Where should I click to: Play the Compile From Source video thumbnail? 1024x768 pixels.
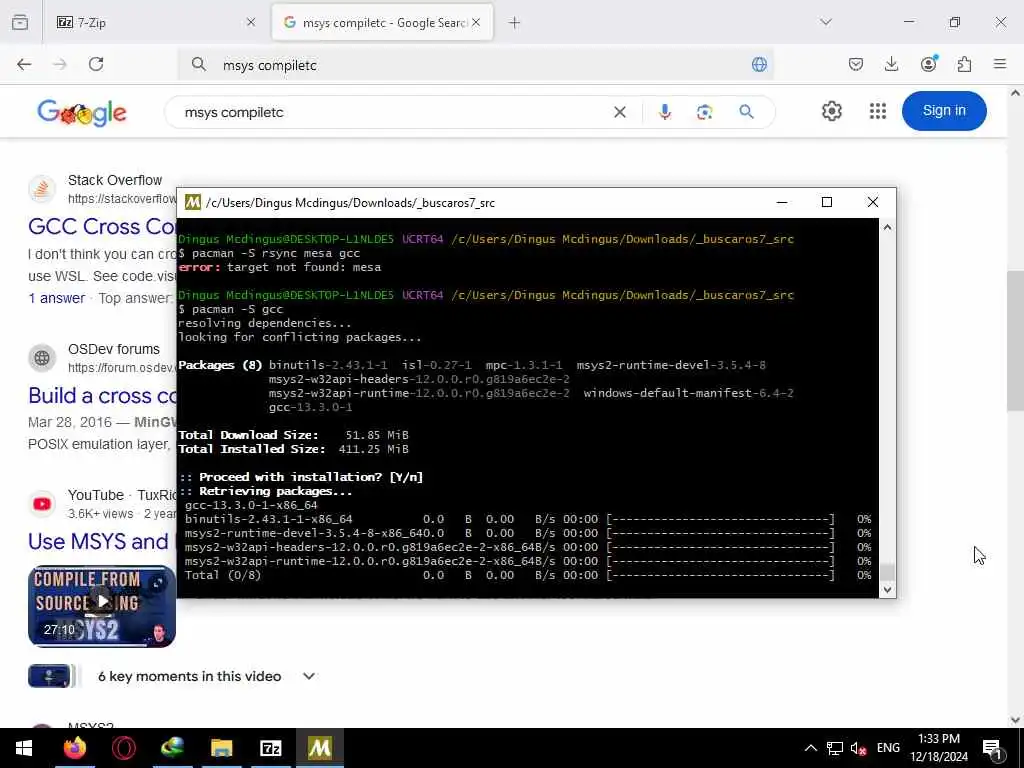pyautogui.click(x=101, y=606)
